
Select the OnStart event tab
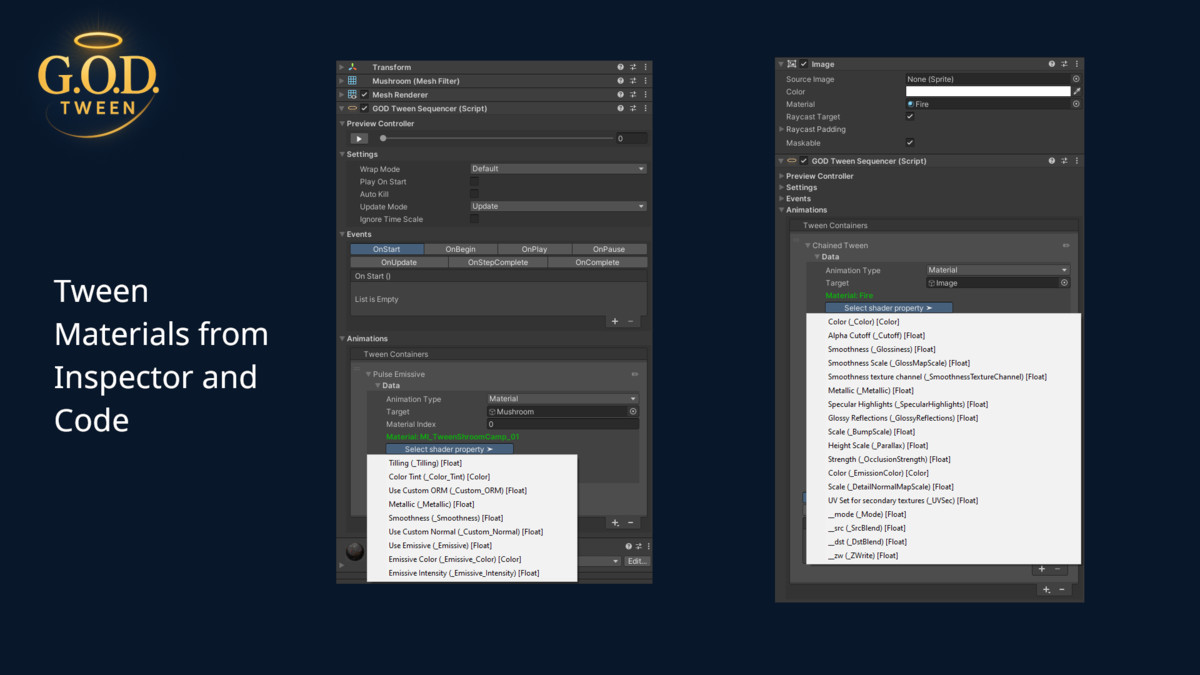[x=387, y=249]
